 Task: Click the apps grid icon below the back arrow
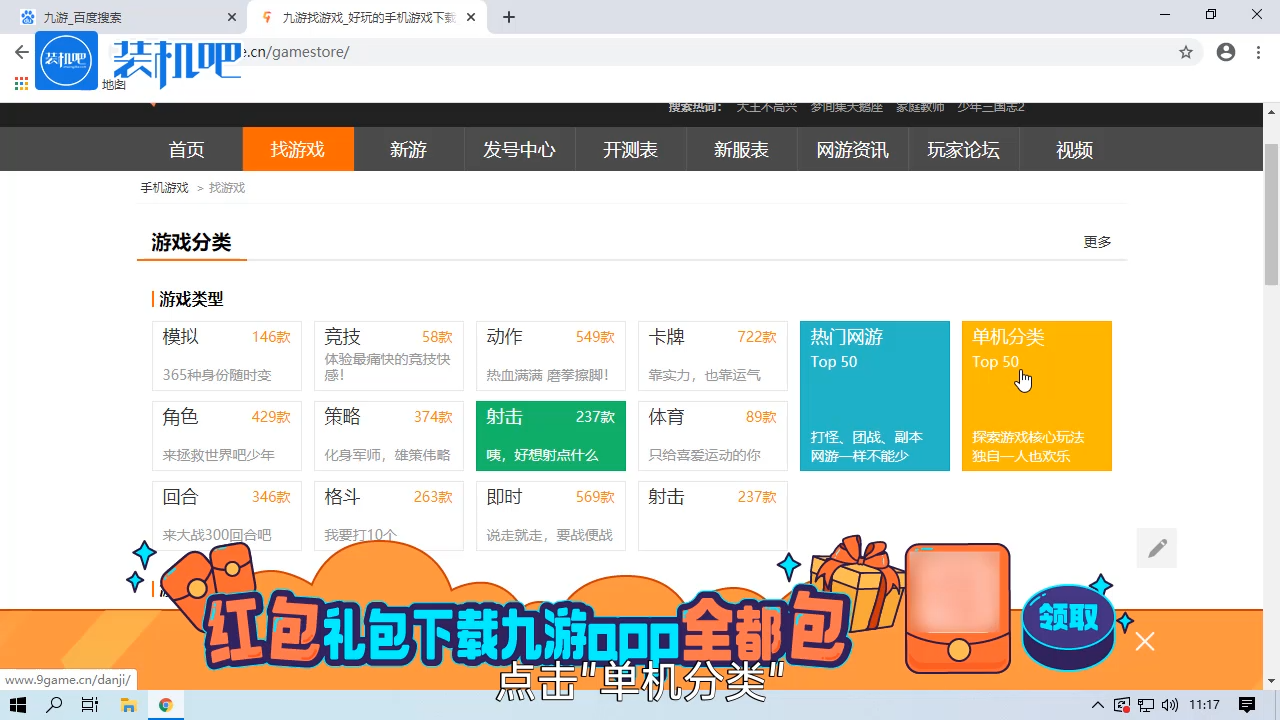pos(20,82)
